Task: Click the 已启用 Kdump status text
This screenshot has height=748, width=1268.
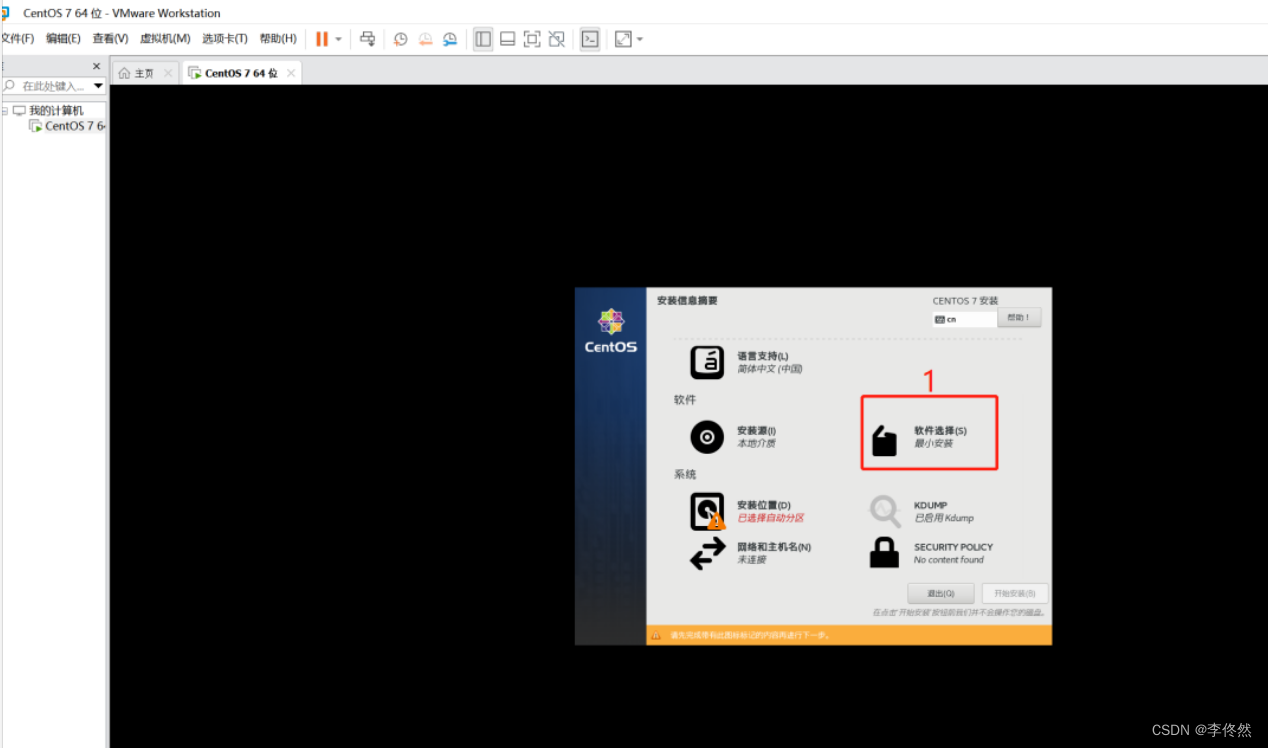Action: click(944, 518)
